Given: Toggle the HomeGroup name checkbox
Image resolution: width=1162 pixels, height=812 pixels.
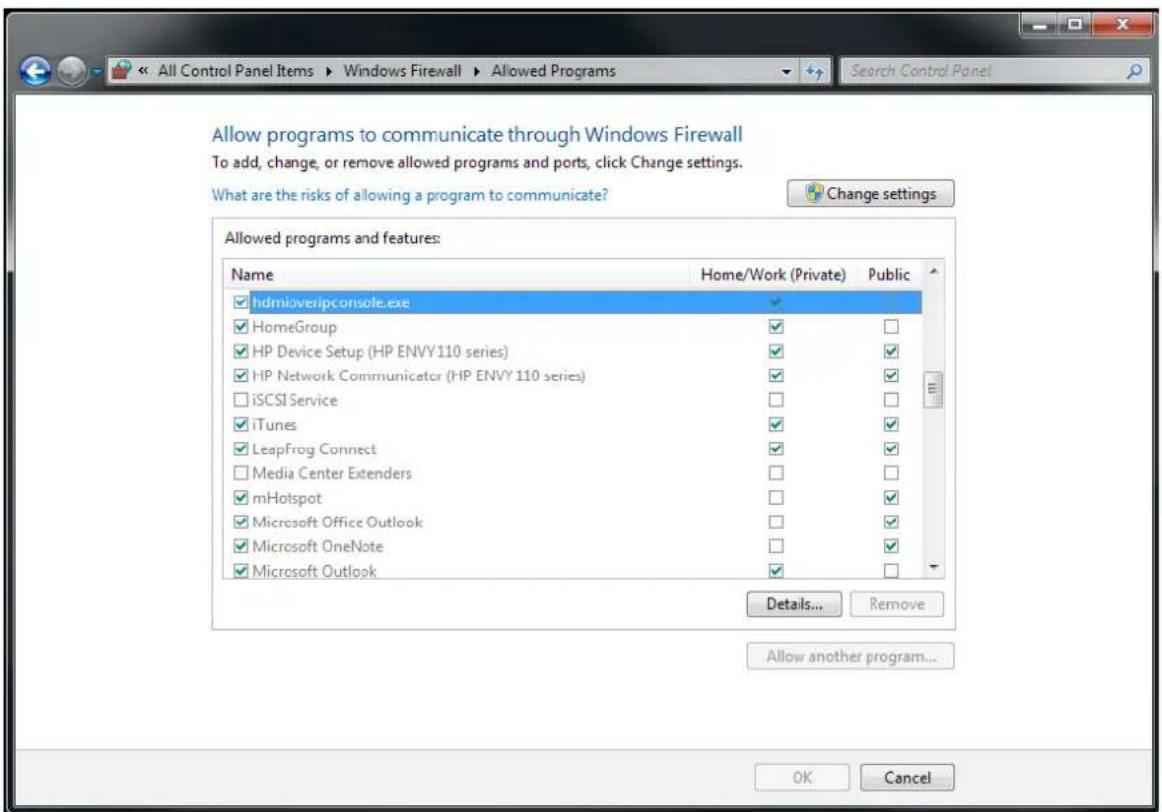Looking at the screenshot, I should [240, 327].
